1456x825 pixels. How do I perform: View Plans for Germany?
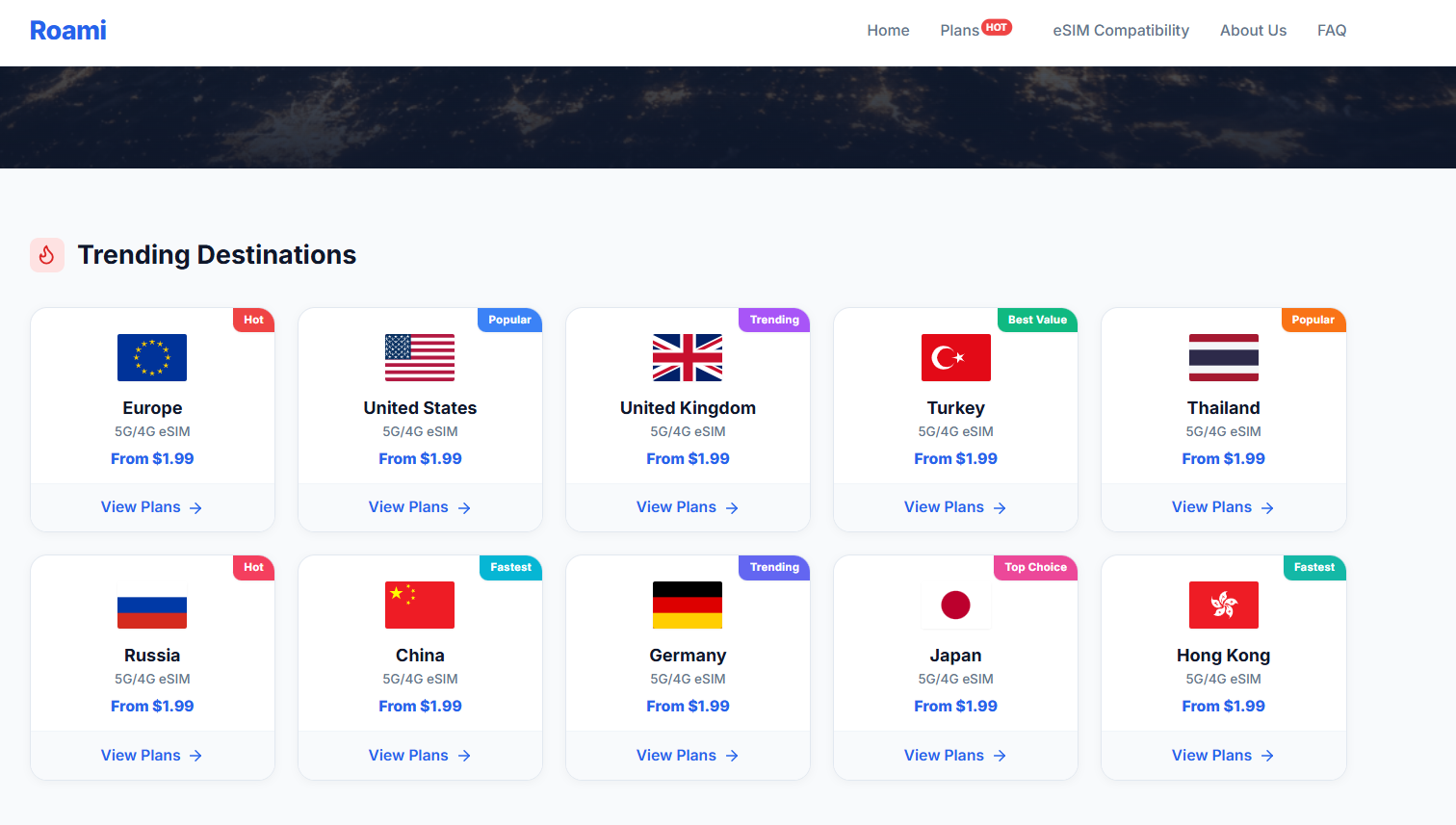coord(688,756)
